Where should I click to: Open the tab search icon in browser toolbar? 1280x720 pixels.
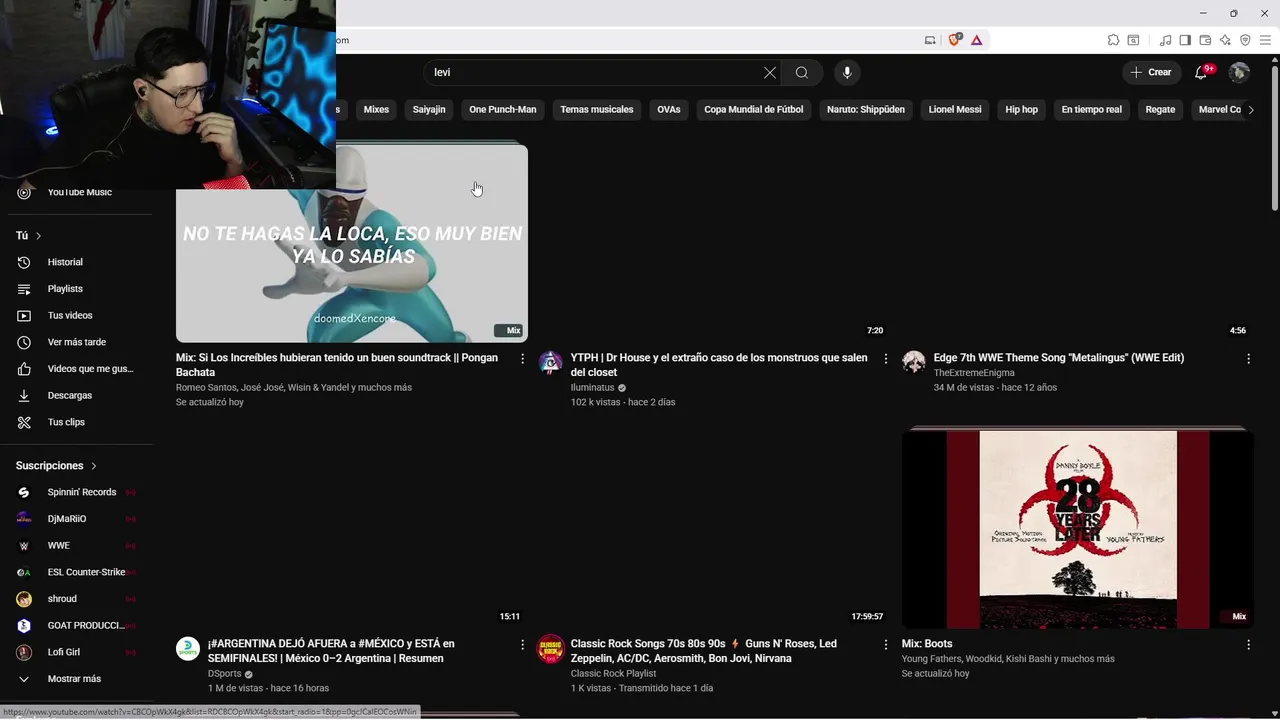coord(1133,40)
